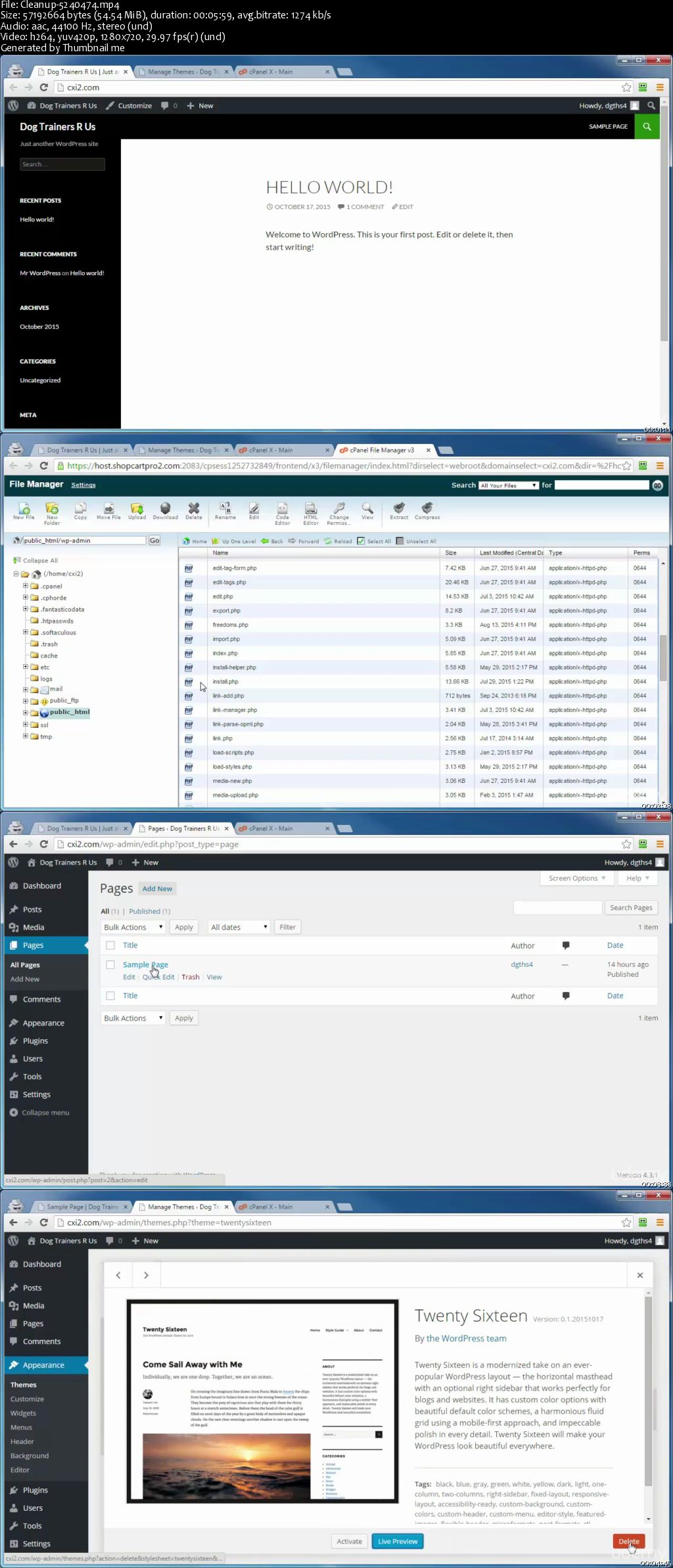This screenshot has height=1568, width=673.
Task: Open the All dates filter dropdown
Action: point(239,927)
